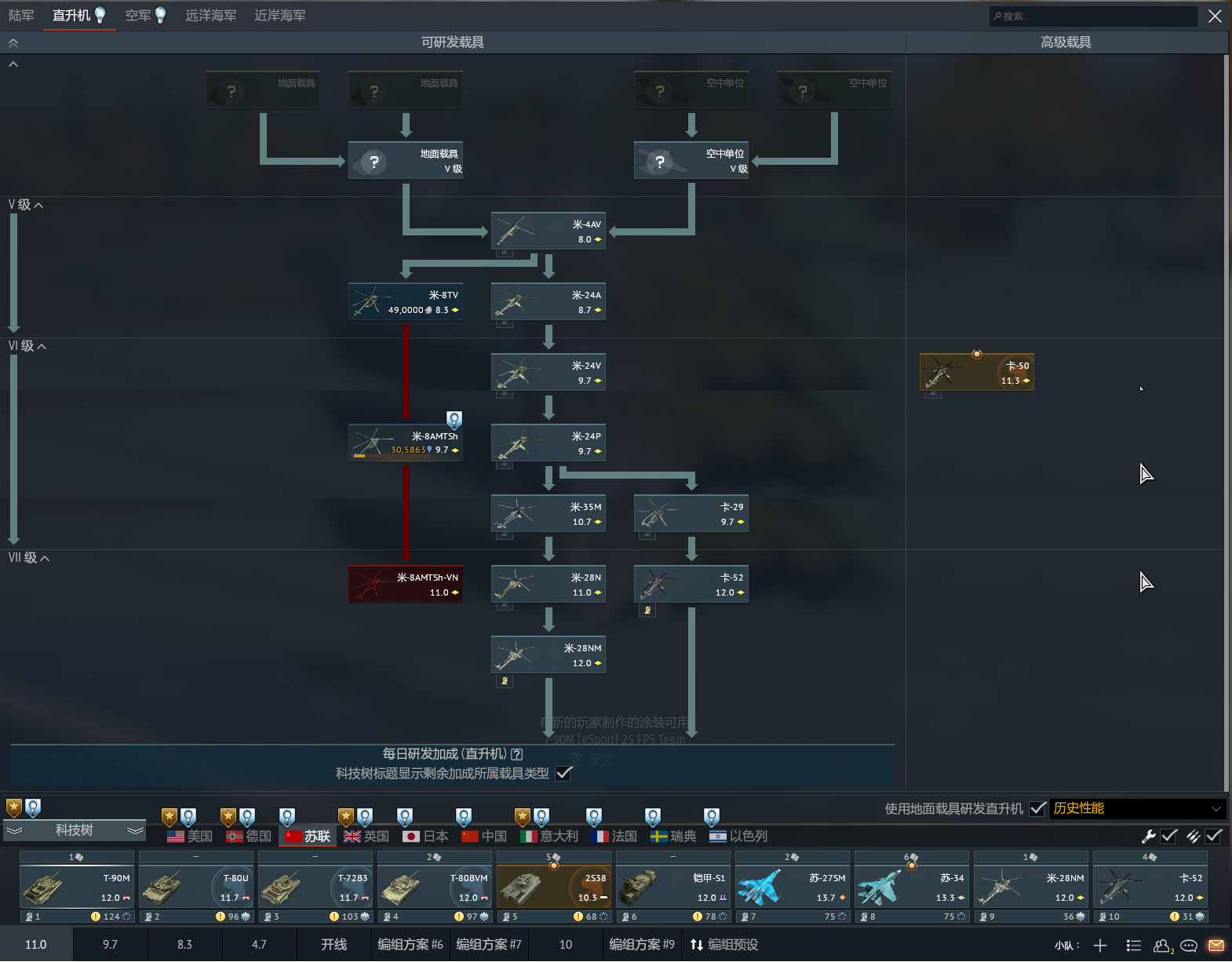Select T-90M in crew slot 1

pos(77,887)
